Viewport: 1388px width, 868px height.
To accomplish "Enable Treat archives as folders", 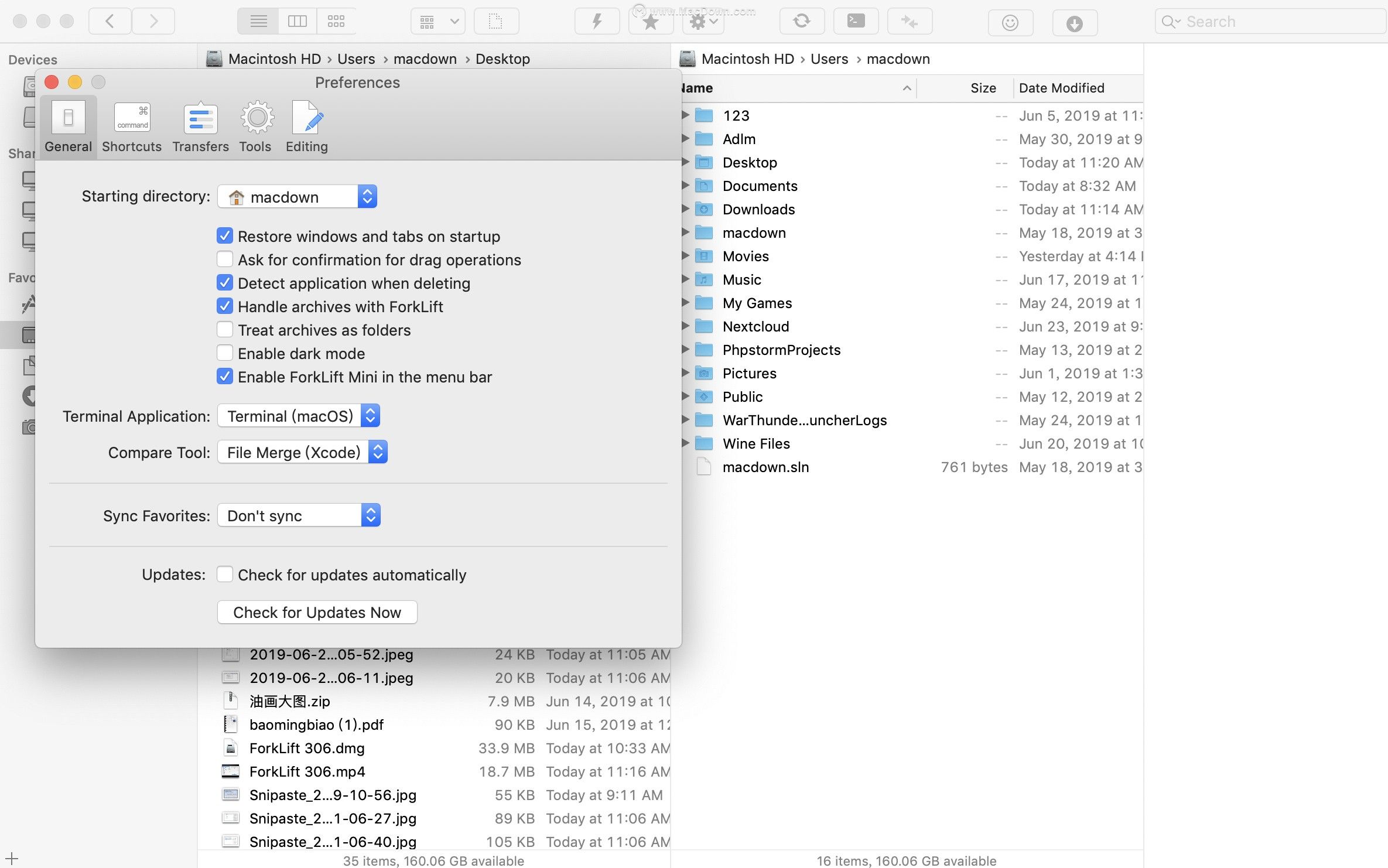I will [x=225, y=330].
